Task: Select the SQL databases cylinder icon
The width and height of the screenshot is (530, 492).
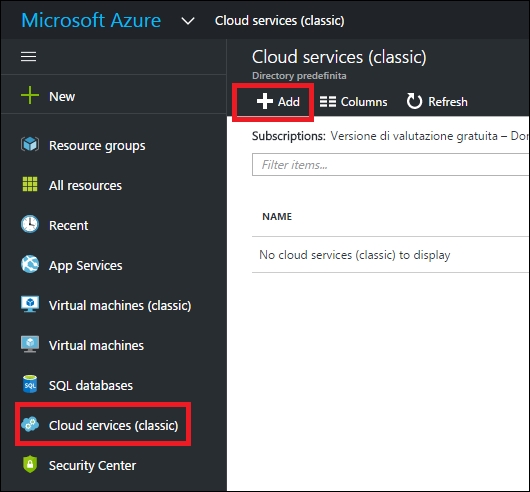Action: pyautogui.click(x=30, y=384)
